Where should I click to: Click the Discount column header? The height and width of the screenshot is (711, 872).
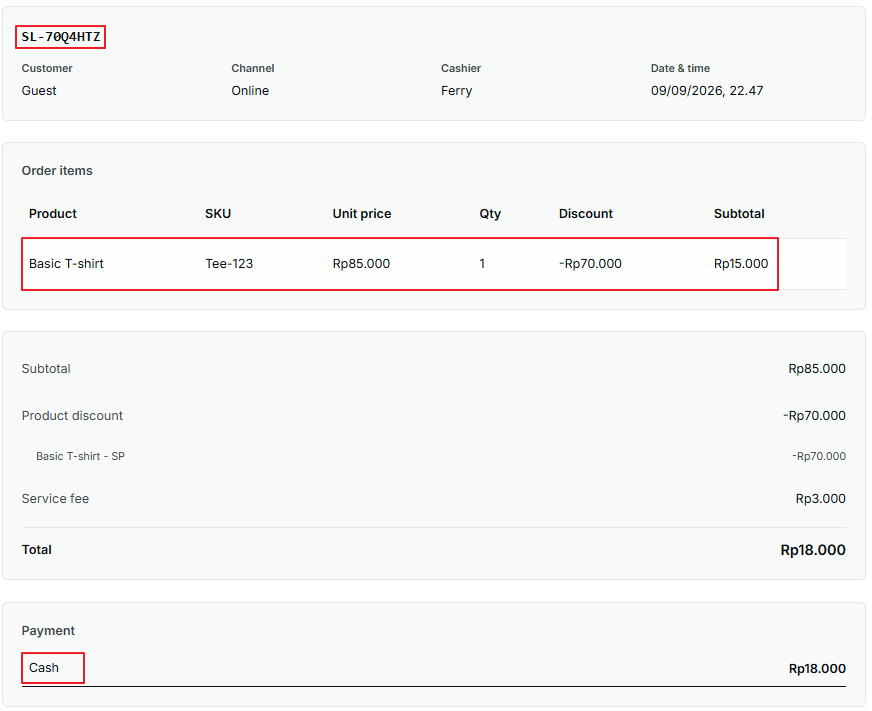click(586, 214)
